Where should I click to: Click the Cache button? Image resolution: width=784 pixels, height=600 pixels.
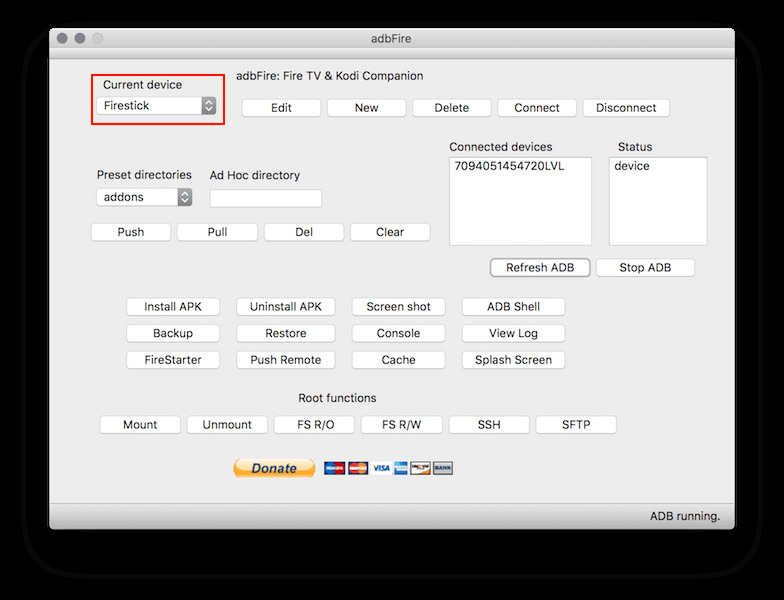pos(398,360)
